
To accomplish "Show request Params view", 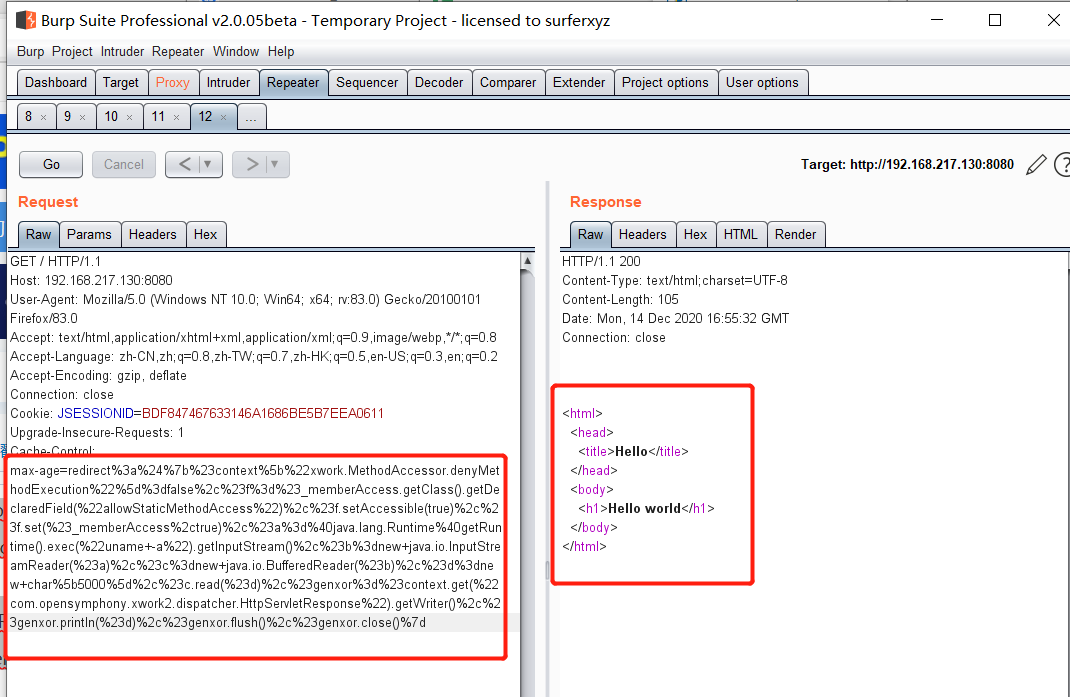I will 89,234.
